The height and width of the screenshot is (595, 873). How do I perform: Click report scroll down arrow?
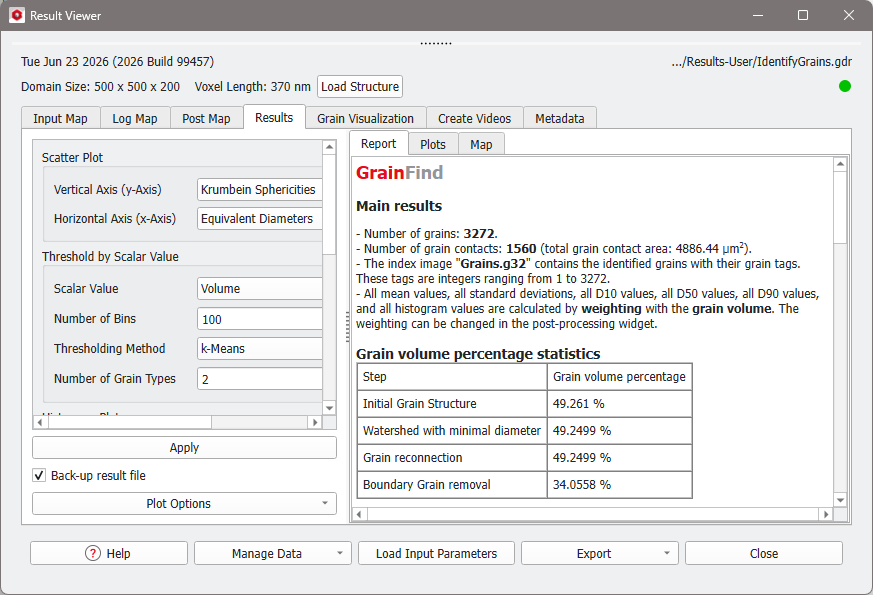pyautogui.click(x=840, y=500)
